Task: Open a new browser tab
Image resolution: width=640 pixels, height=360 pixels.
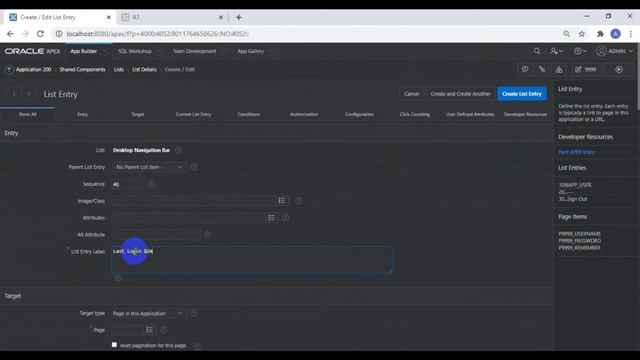Action: click(239, 18)
